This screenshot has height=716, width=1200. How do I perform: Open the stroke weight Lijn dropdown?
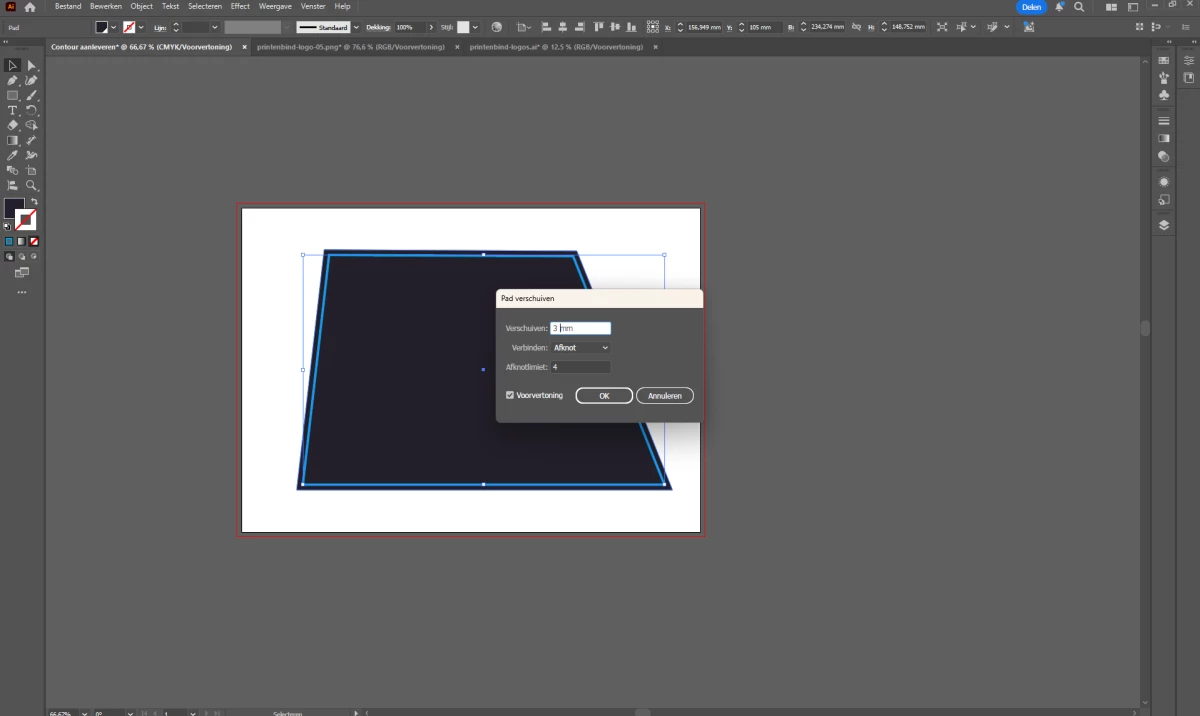pyautogui.click(x=215, y=27)
